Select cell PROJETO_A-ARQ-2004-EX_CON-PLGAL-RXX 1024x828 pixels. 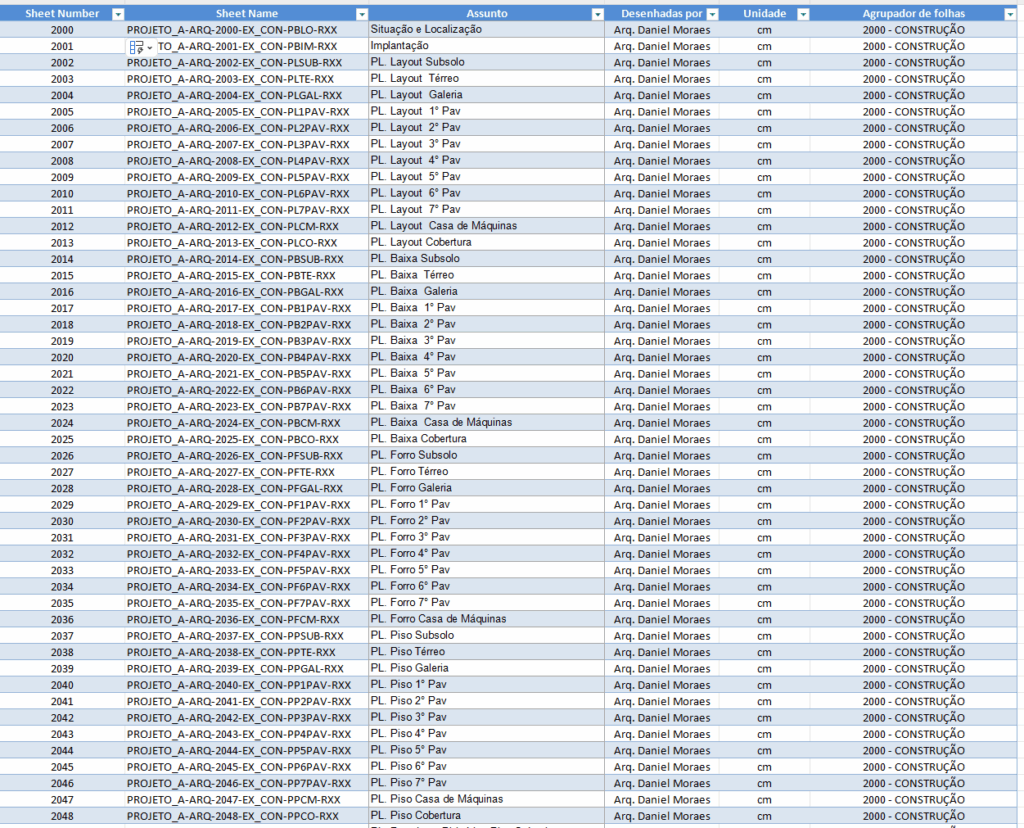coord(247,95)
